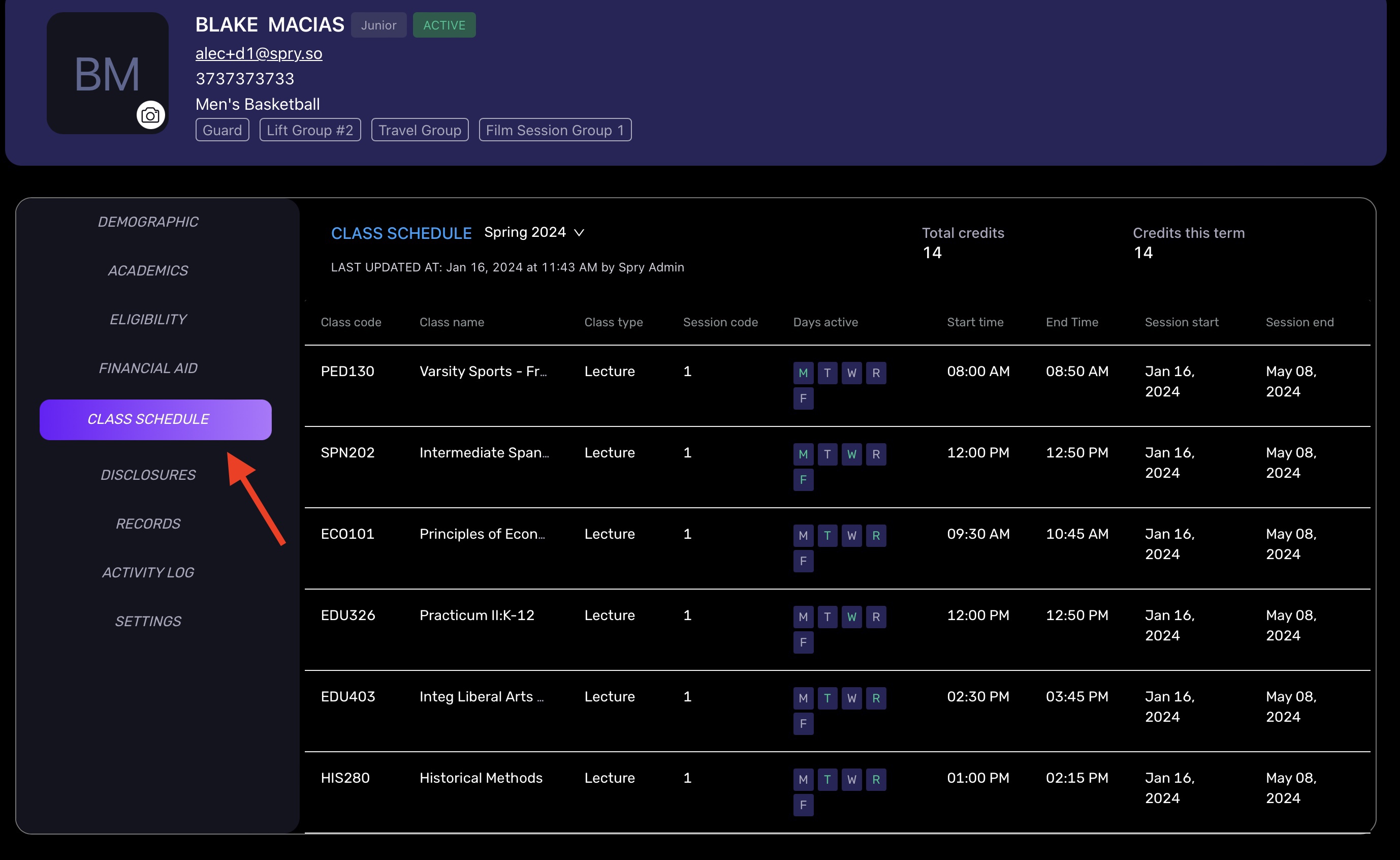Viewport: 1400px width, 860px height.
Task: Enable the Thursday badge for ECO101
Action: (876, 535)
